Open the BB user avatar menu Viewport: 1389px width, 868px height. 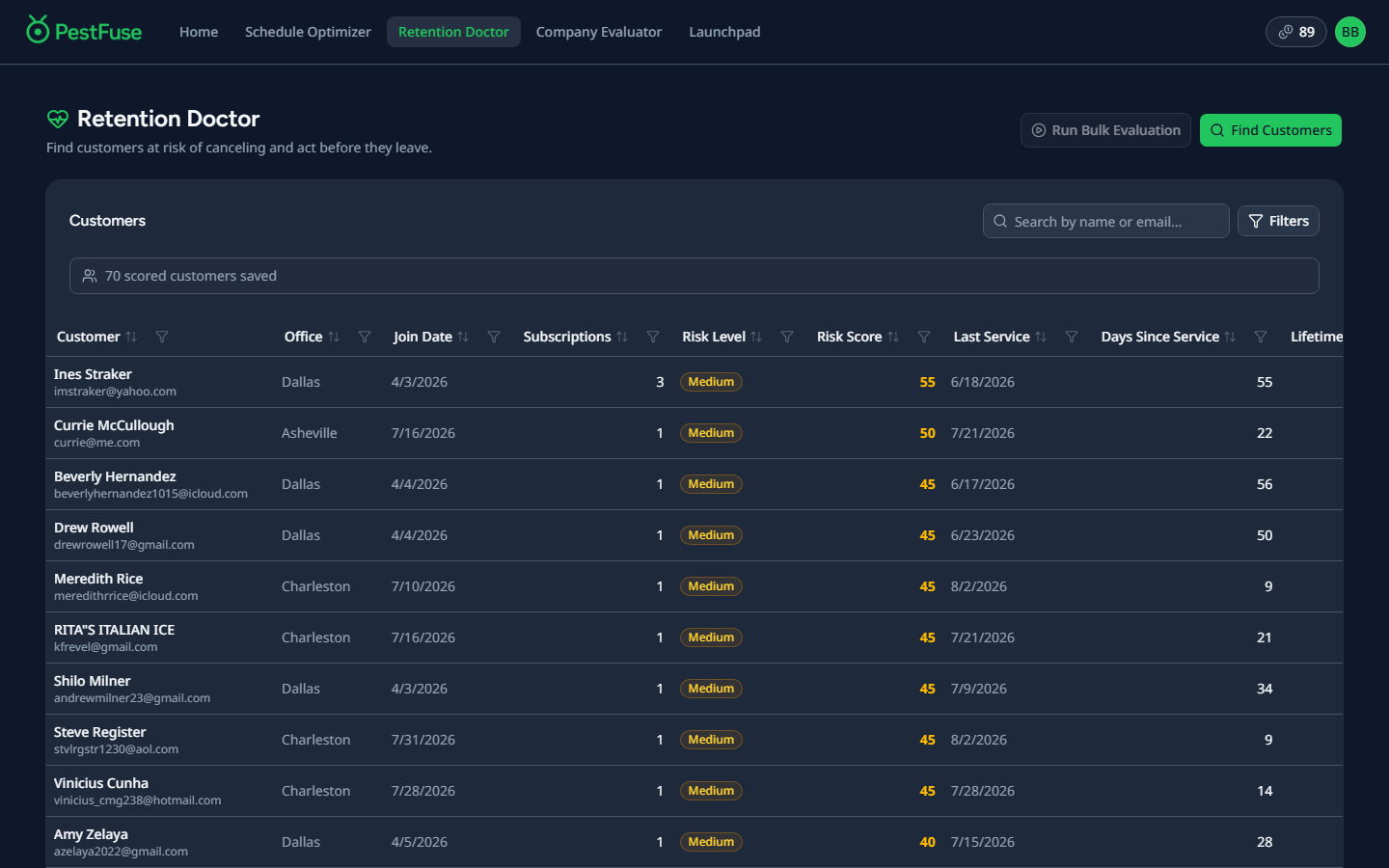pyautogui.click(x=1350, y=32)
